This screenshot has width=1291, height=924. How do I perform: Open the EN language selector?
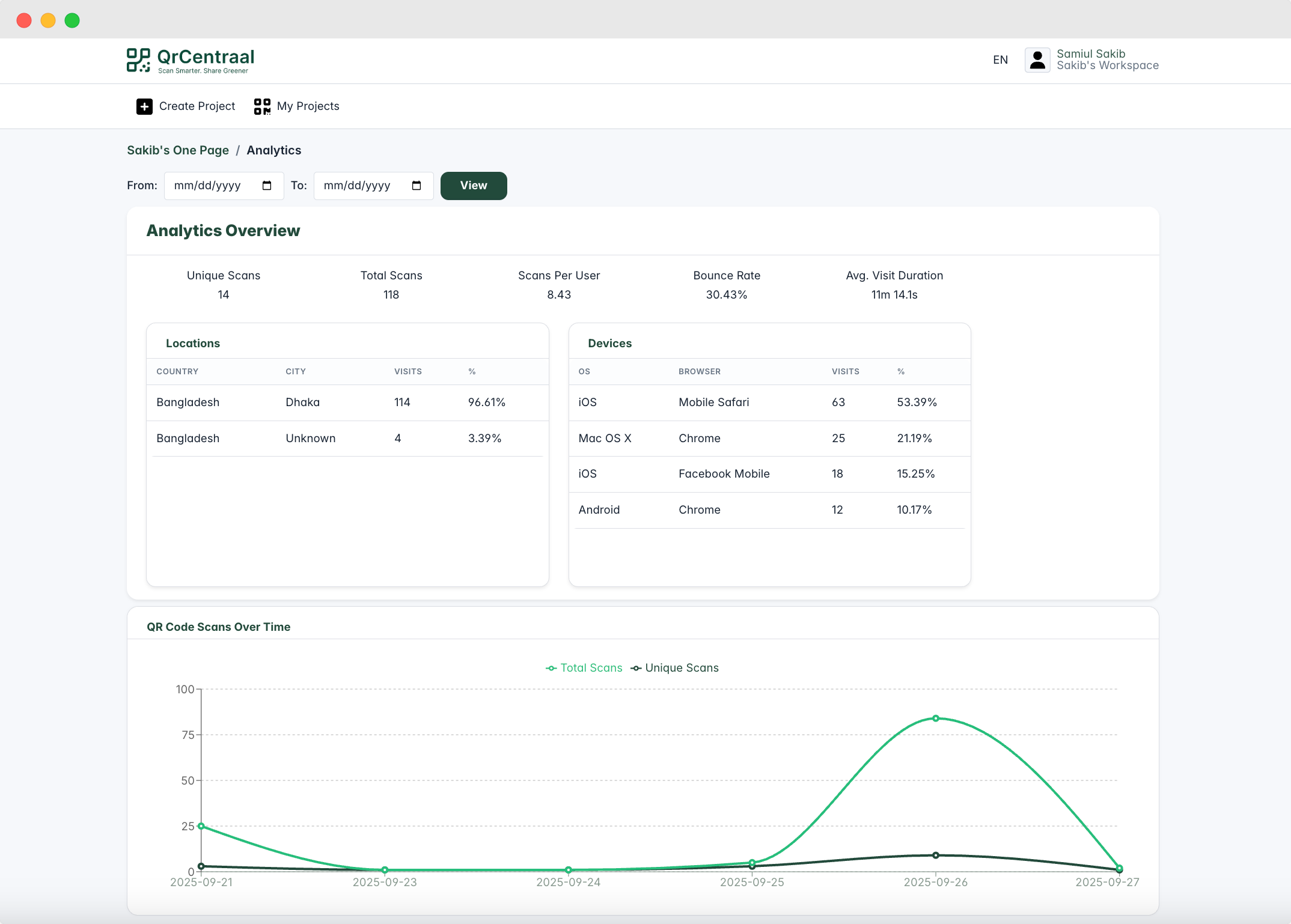click(1000, 60)
